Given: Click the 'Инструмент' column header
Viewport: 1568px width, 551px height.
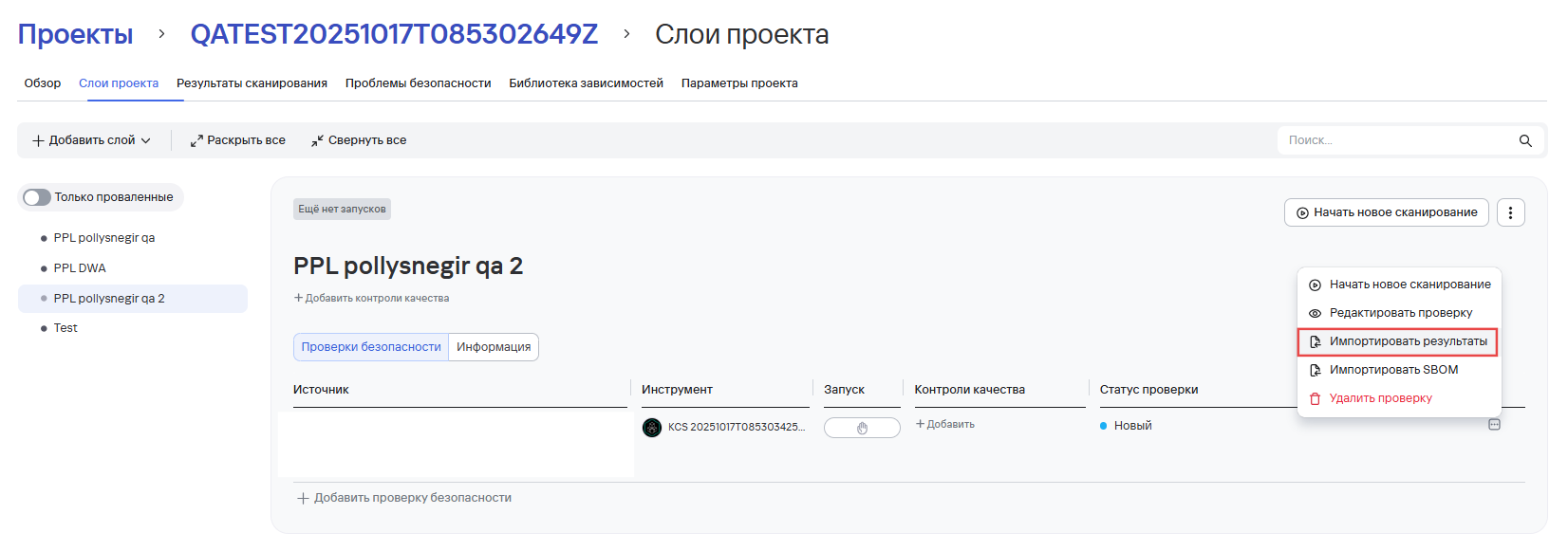Looking at the screenshot, I should pyautogui.click(x=677, y=390).
